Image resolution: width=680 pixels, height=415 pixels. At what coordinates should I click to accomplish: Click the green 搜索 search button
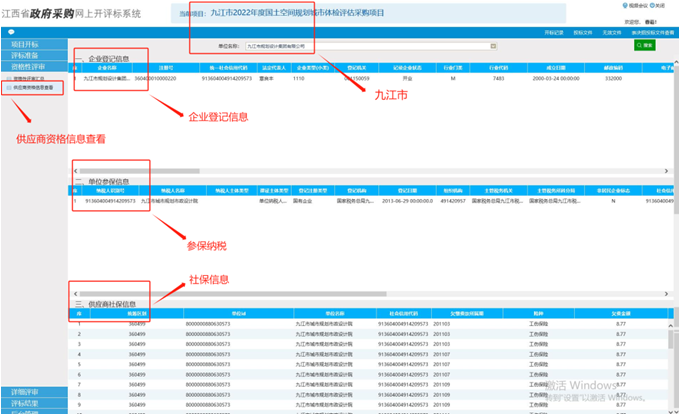[x=645, y=46]
